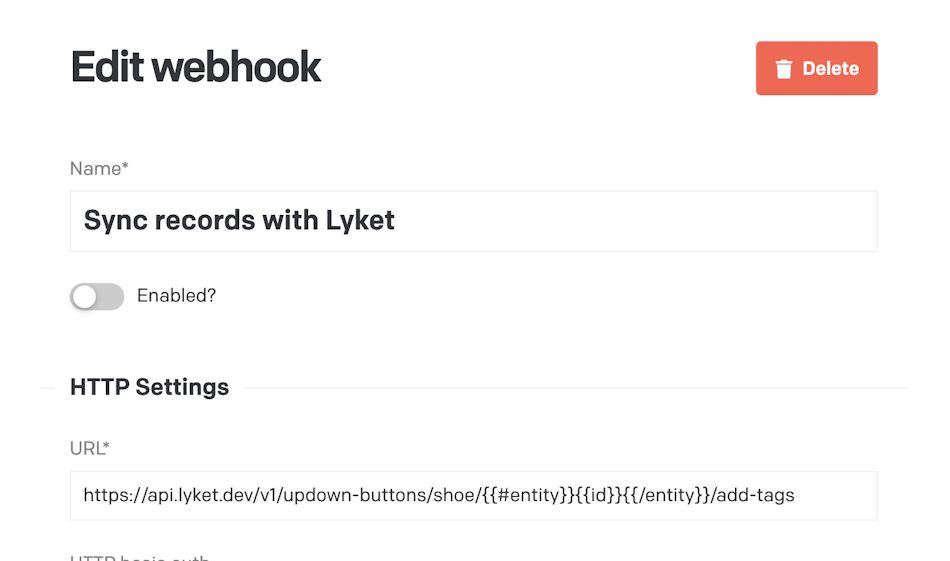Delete this webhook with the red button
This screenshot has width=950, height=561.
[x=816, y=68]
